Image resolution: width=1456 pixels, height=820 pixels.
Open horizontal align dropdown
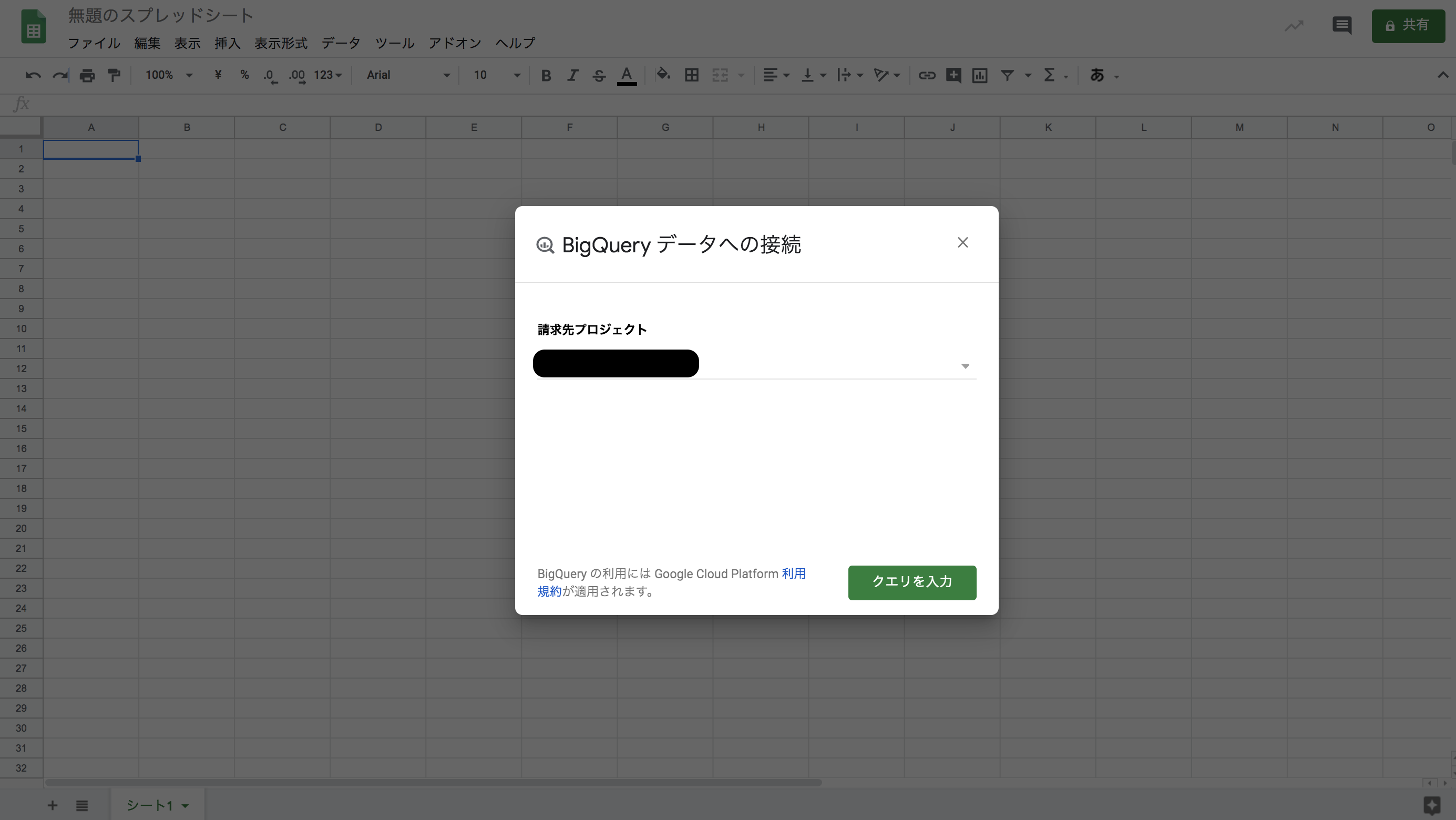(x=776, y=75)
